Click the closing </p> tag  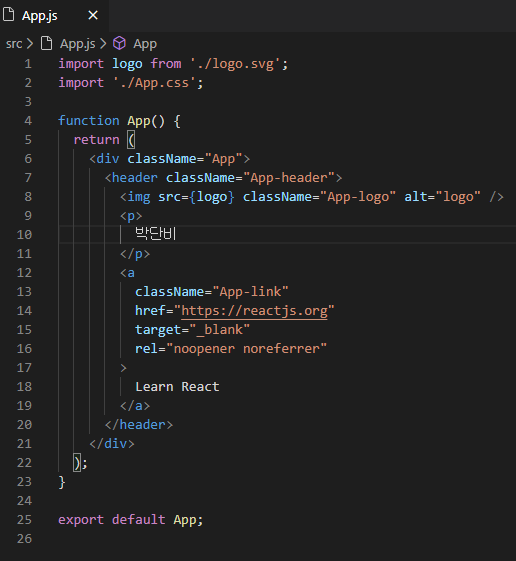tap(135, 254)
